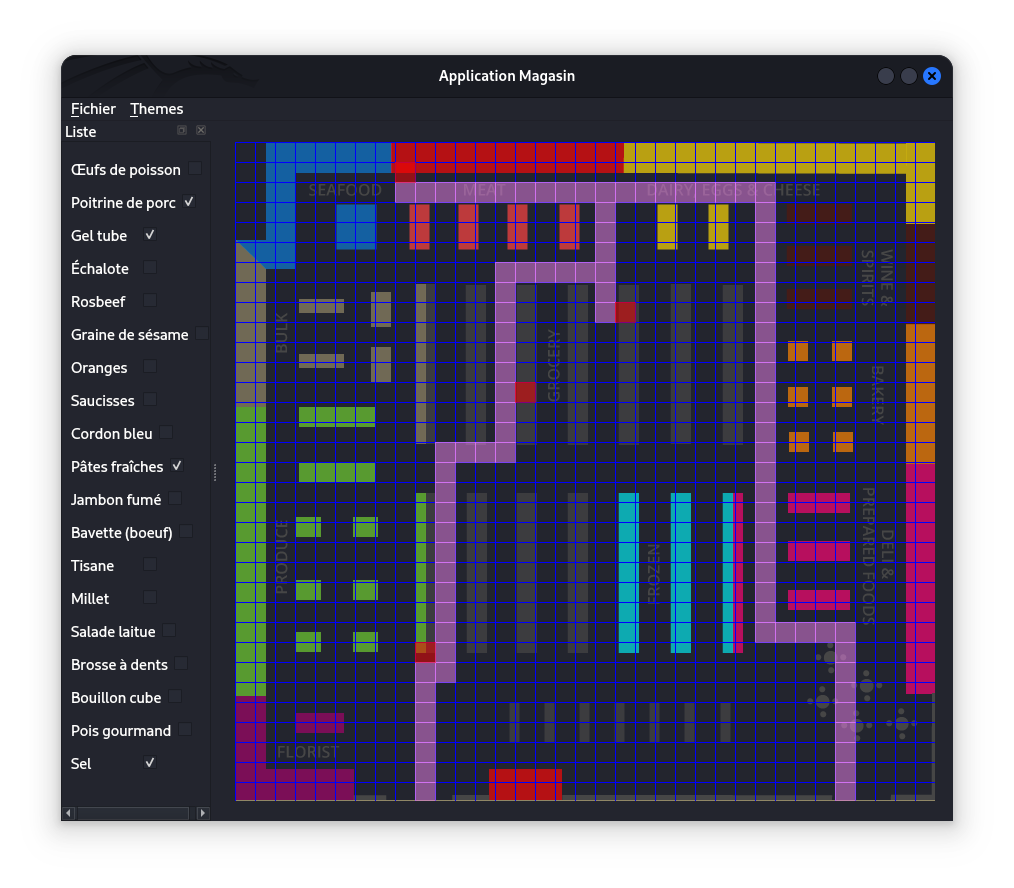Close the Application Magasin window
The width and height of the screenshot is (1014, 888).
[931, 76]
